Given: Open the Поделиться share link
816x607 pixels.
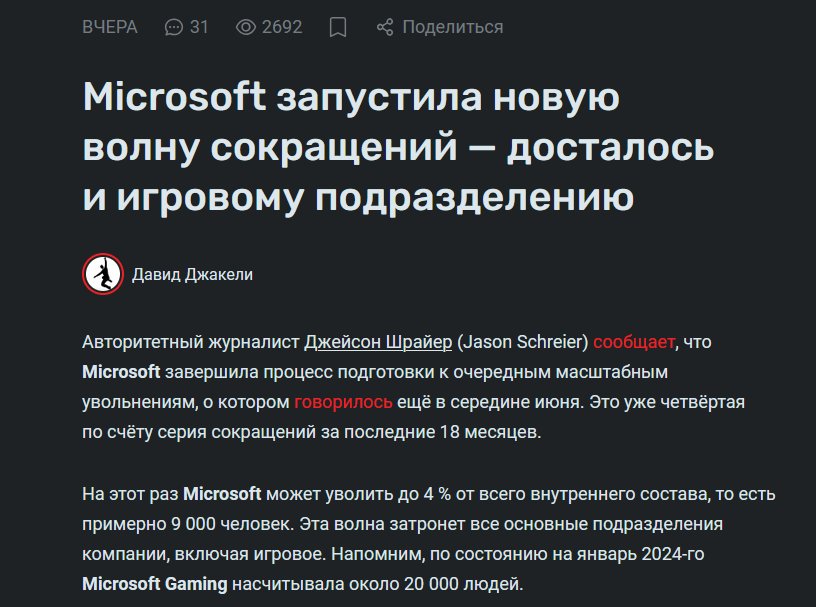Looking at the screenshot, I should click(x=453, y=27).
